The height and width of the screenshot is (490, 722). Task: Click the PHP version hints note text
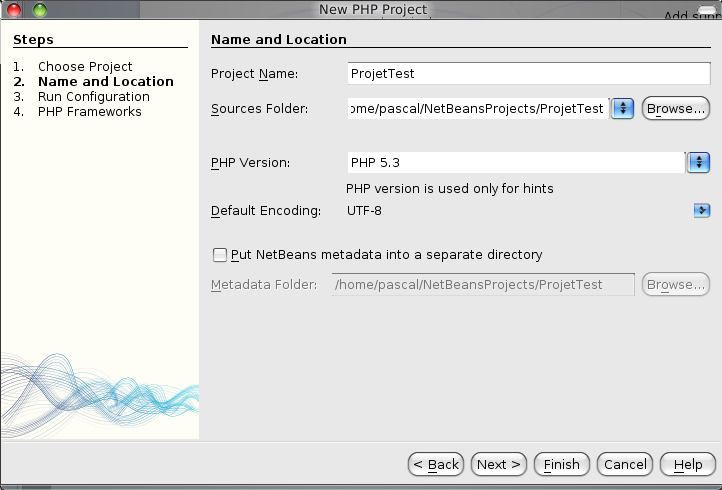click(x=449, y=189)
